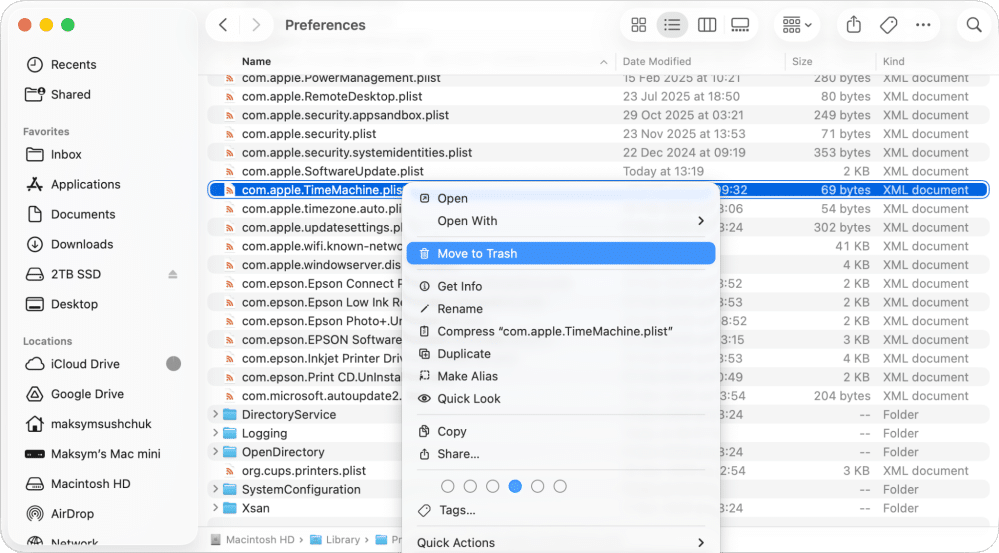Screen dimensions: 999x553
Task: Open iCloud Drive location
Action: click(x=72, y=364)
